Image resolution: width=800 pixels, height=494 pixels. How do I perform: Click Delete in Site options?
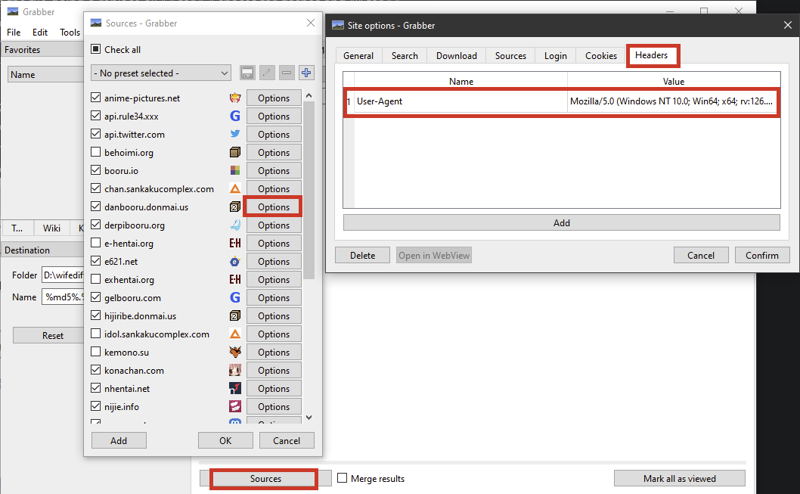362,255
